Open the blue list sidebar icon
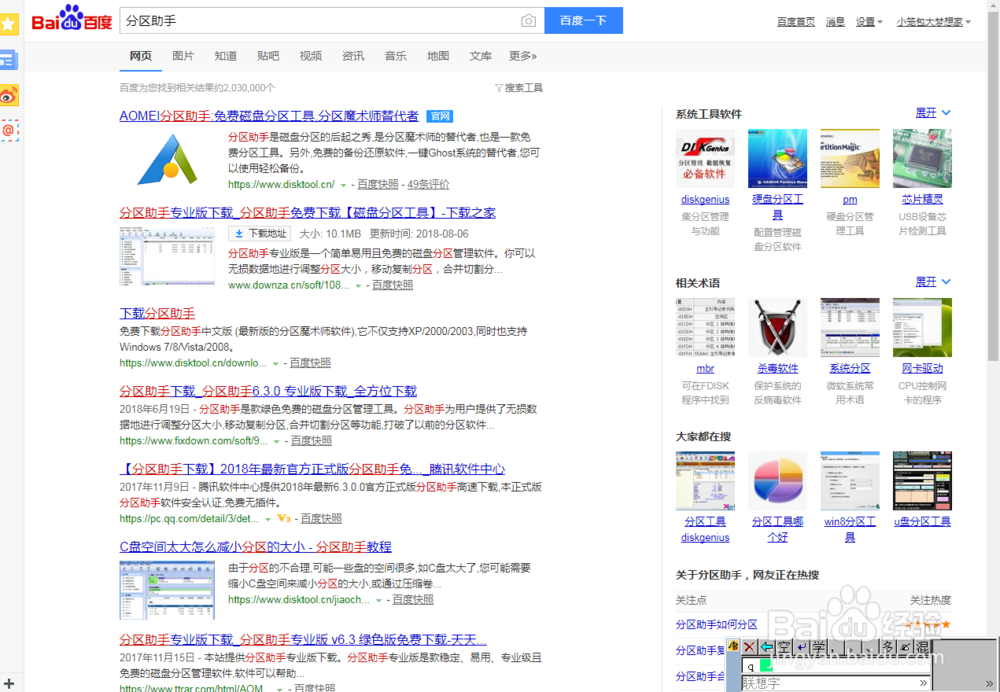1000x692 pixels. coord(9,60)
